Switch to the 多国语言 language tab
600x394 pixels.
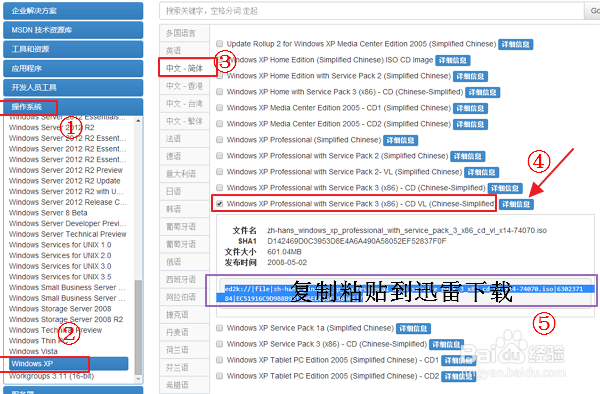(x=184, y=33)
